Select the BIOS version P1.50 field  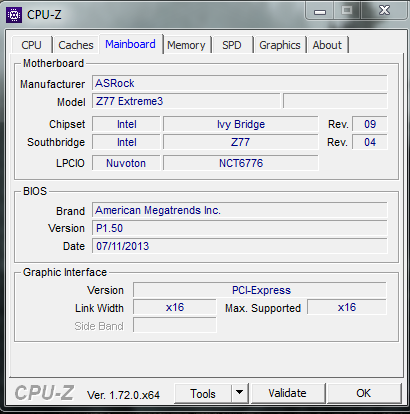pos(240,228)
